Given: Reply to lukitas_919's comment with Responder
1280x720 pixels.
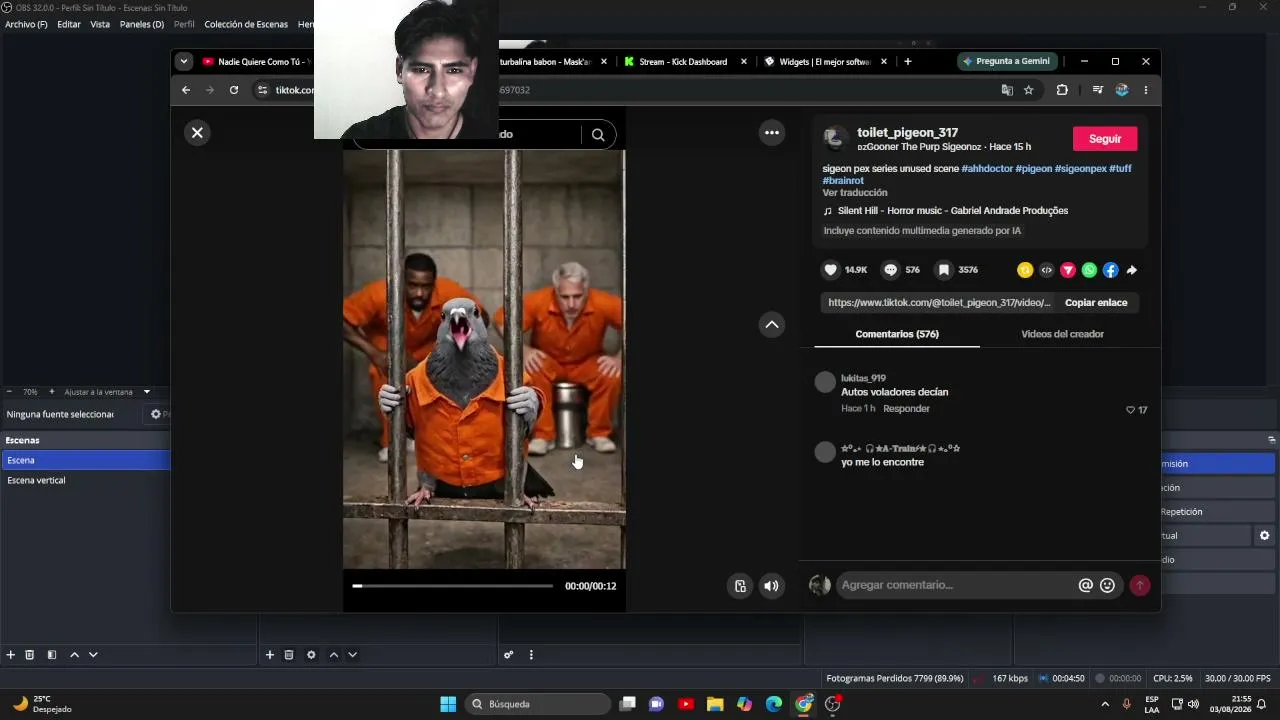Looking at the screenshot, I should [x=906, y=409].
